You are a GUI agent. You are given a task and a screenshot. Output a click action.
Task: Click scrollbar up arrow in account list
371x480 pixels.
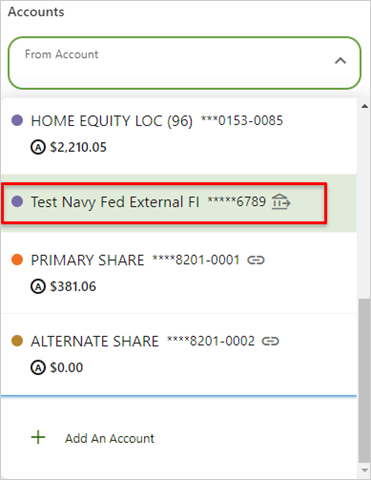364,106
